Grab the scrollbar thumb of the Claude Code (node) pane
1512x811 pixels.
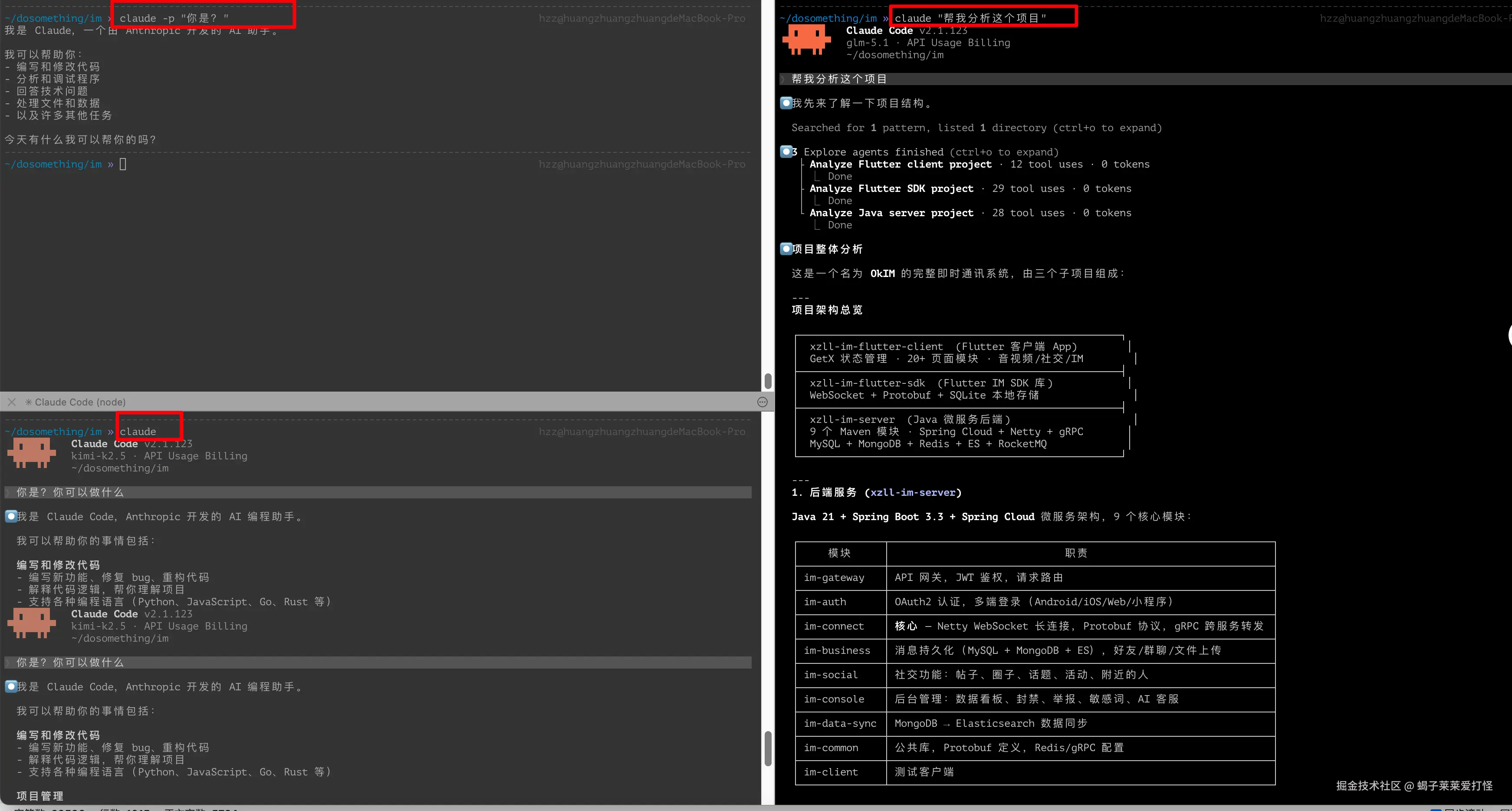coord(768,748)
